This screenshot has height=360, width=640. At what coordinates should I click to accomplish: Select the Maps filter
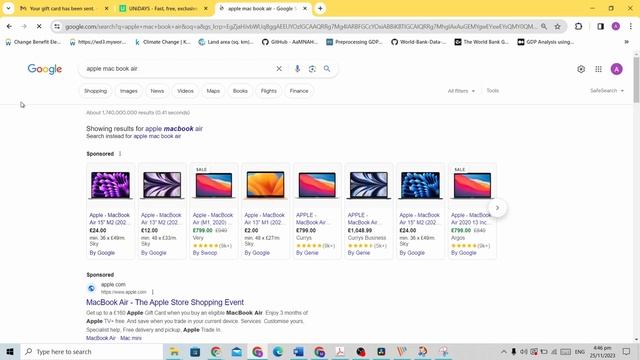(x=213, y=91)
